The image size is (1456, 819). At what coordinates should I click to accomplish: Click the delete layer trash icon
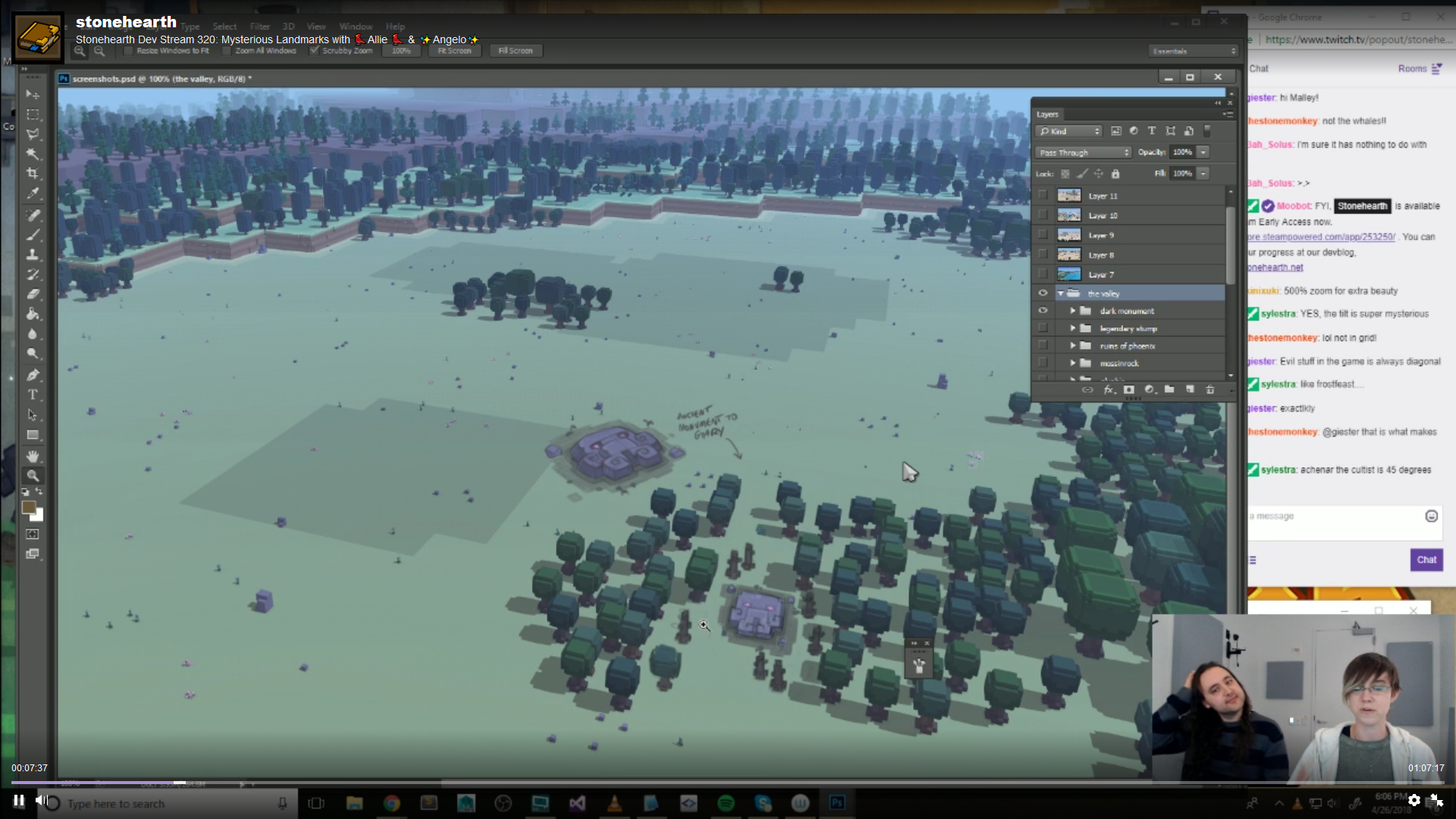(x=1210, y=390)
